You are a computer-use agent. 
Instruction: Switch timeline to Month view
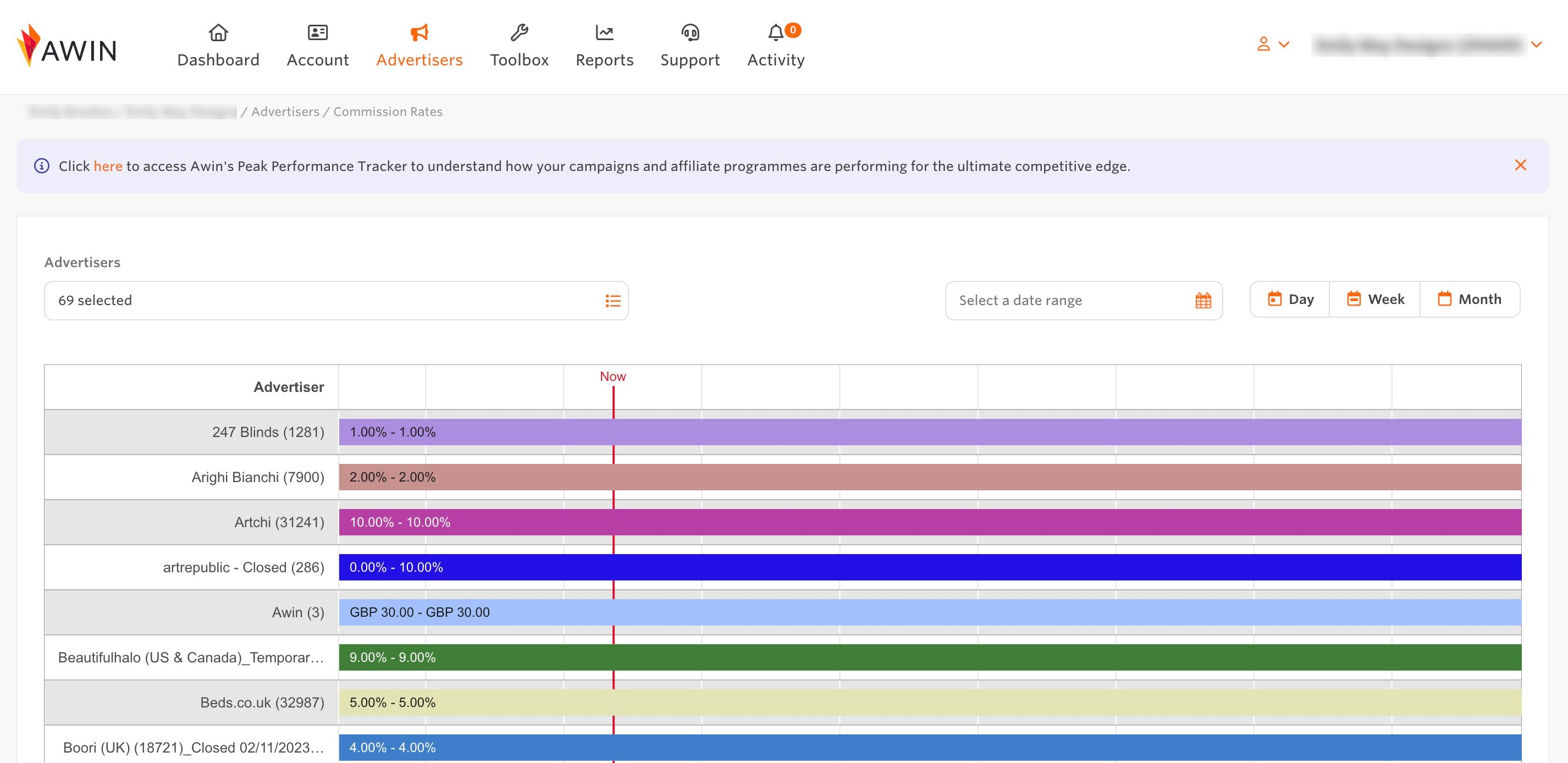tap(1470, 300)
